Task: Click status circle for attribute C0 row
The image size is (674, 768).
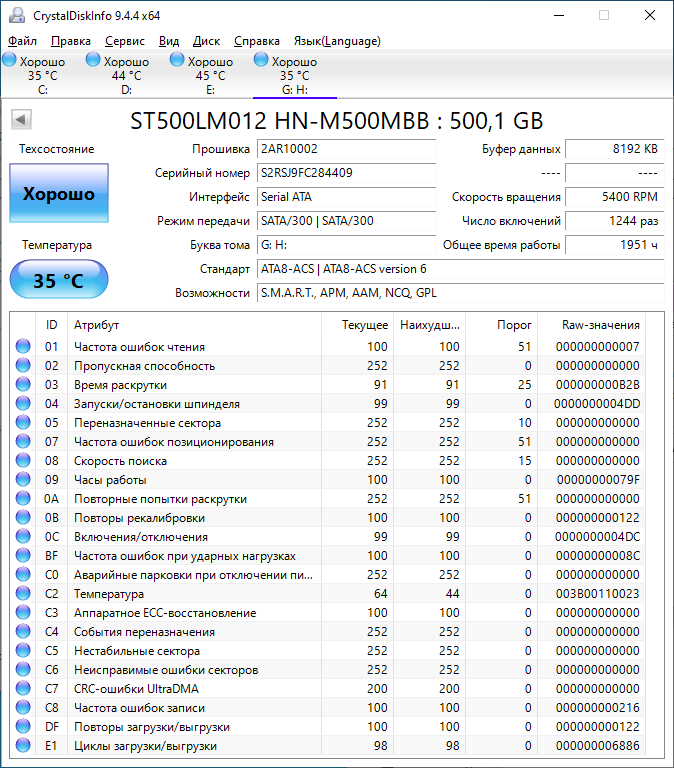Action: pos(23,575)
